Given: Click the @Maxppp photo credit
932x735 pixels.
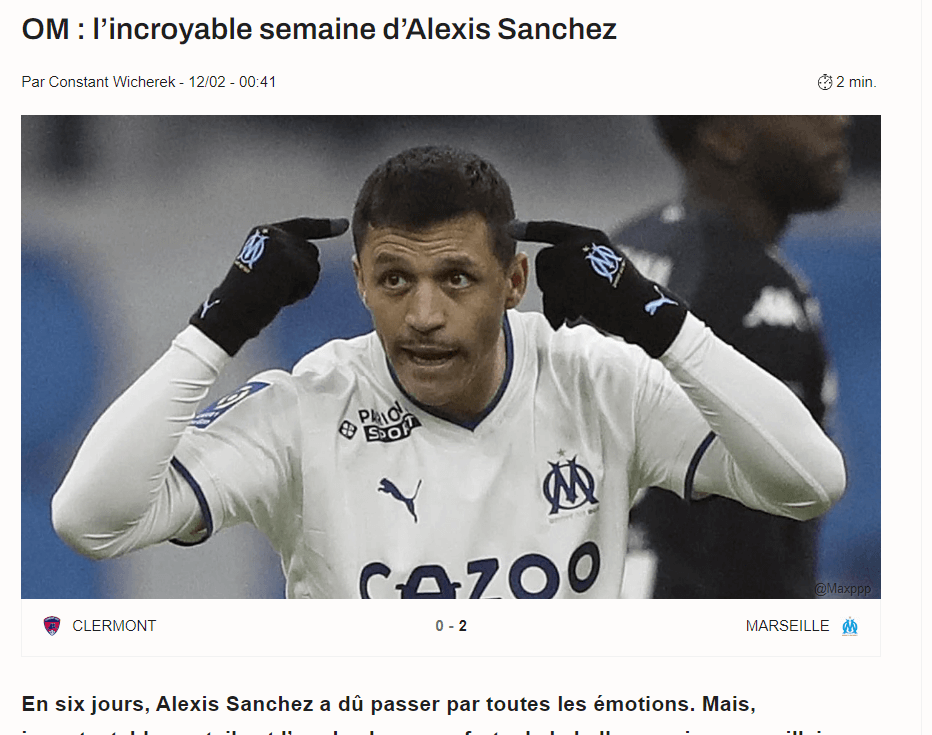Looking at the screenshot, I should click(843, 588).
